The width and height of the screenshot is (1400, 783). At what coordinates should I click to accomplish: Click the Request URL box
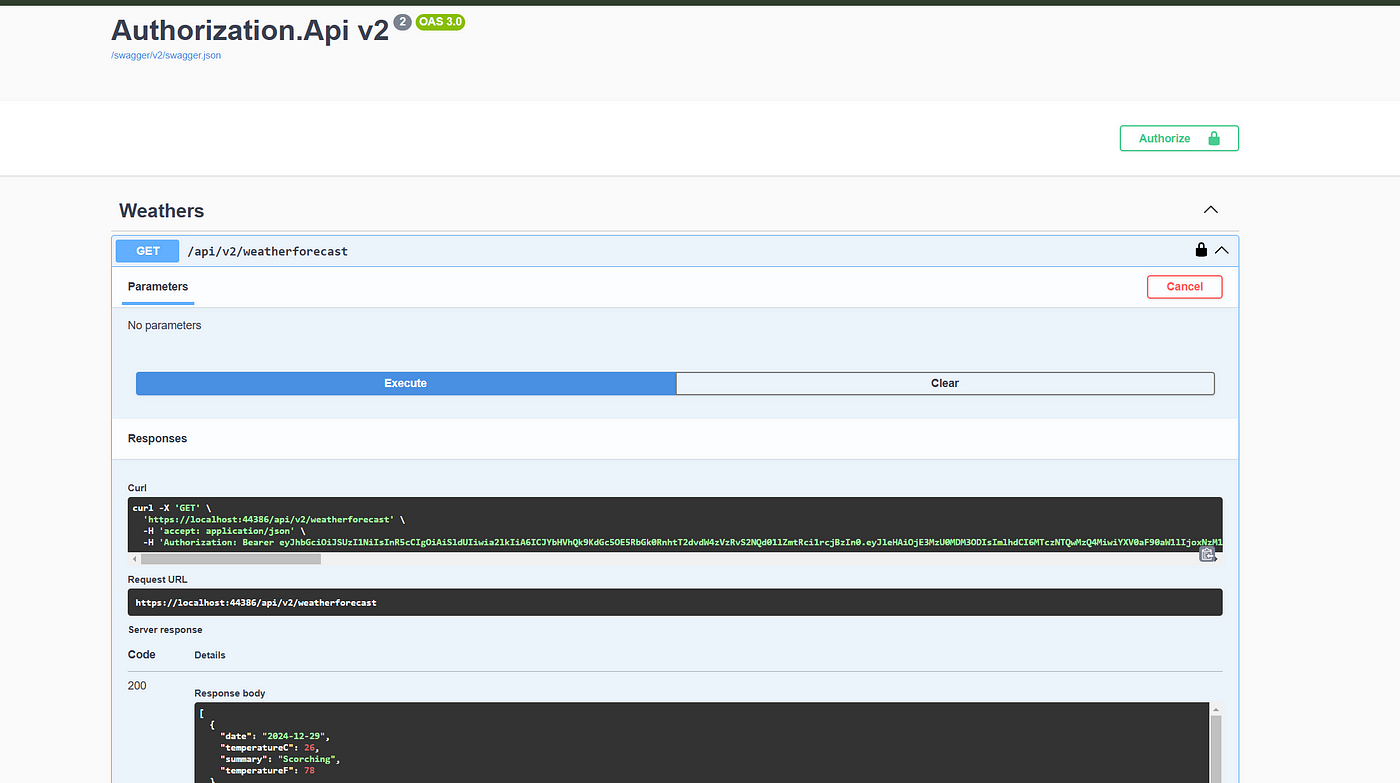[x=675, y=602]
